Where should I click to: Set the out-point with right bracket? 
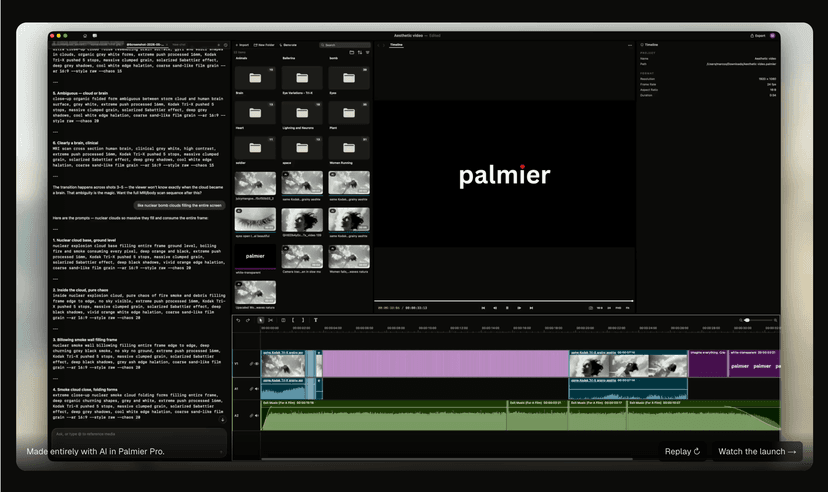pos(303,320)
